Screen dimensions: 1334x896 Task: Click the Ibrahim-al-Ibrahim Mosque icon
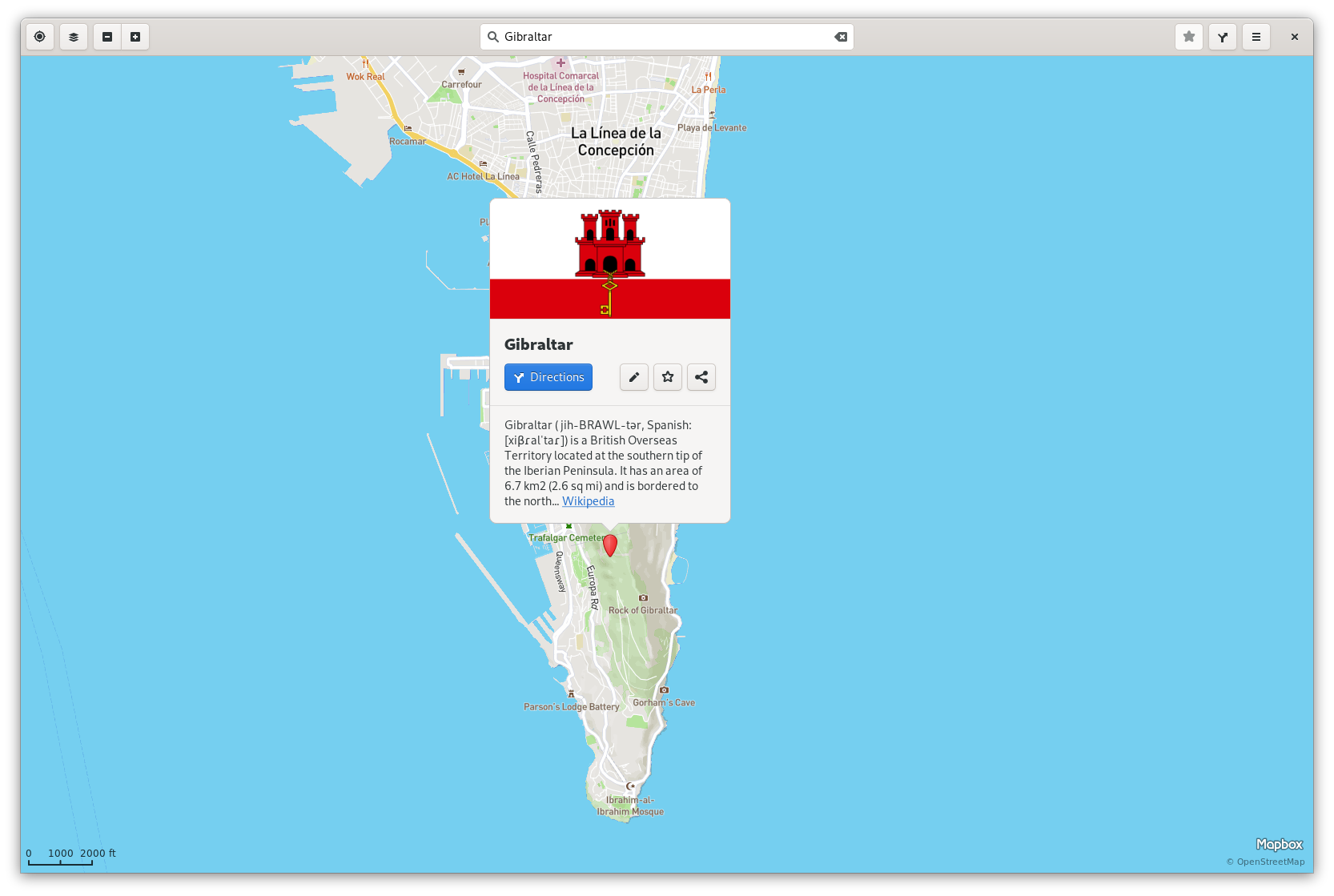coord(631,787)
